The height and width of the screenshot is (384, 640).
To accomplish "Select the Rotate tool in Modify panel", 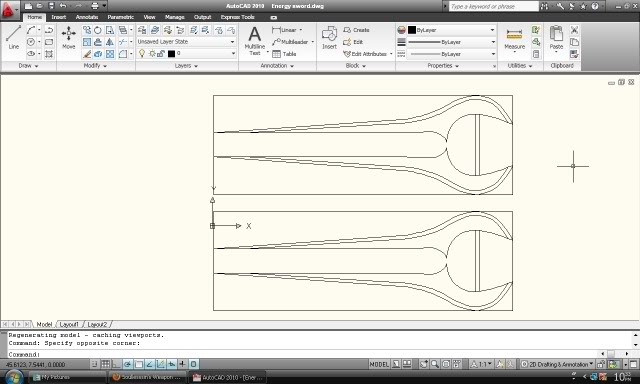I will coord(98,30).
